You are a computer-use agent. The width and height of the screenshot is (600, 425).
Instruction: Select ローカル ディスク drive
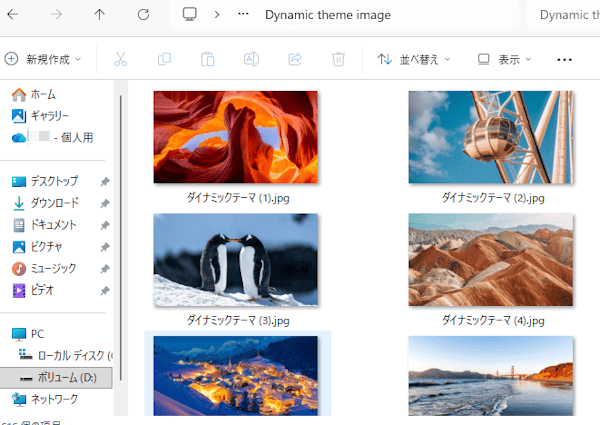pos(65,356)
